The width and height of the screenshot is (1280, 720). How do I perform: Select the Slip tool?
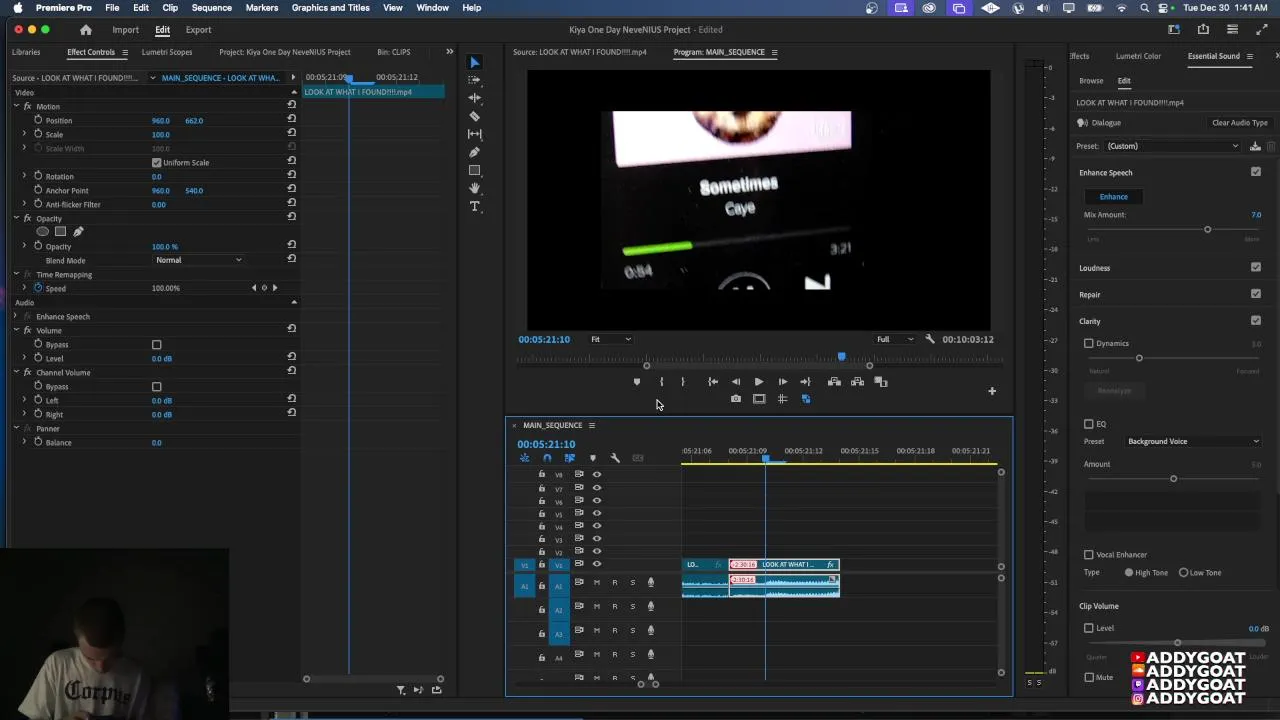[475, 134]
